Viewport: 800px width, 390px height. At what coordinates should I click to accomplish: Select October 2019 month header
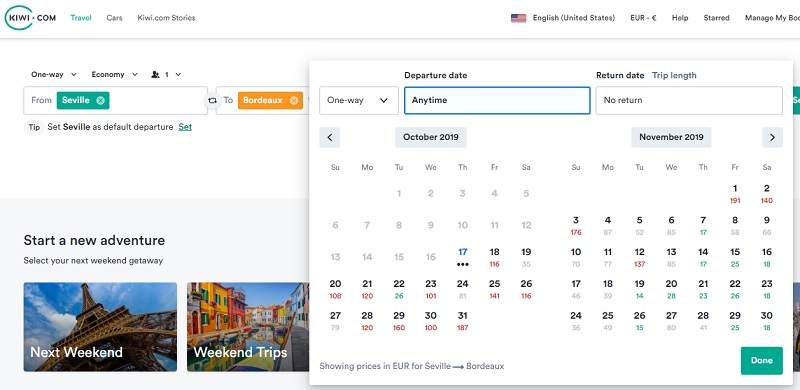pos(431,137)
